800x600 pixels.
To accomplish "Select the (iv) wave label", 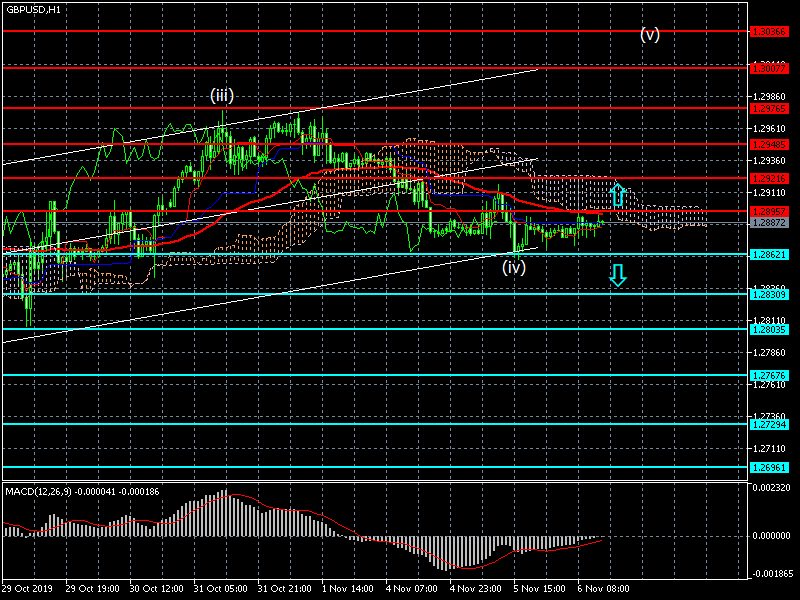I will [514, 267].
